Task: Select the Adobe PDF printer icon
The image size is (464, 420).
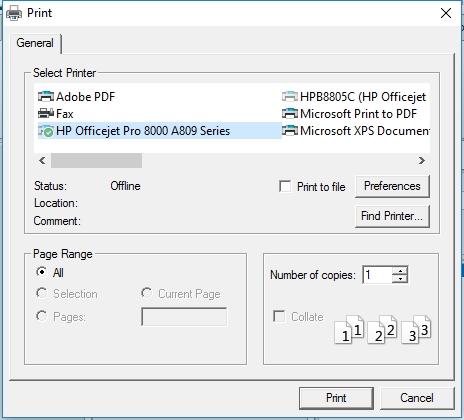Action: (x=46, y=97)
